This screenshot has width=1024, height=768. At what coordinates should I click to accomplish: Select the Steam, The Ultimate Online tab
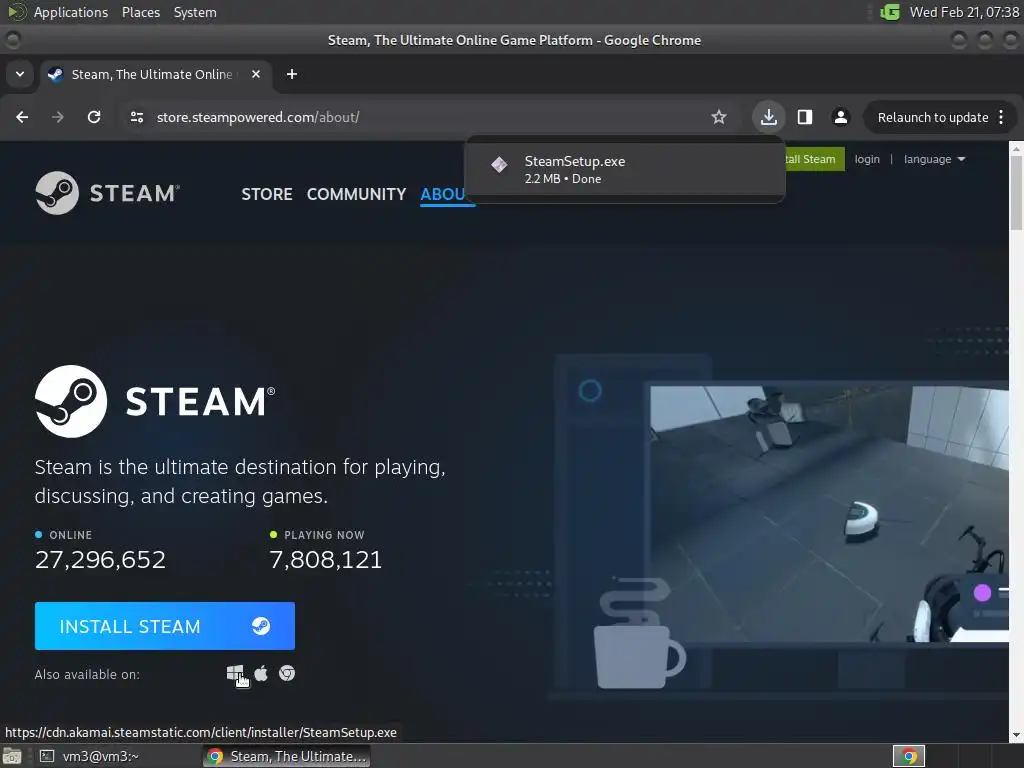pos(154,74)
